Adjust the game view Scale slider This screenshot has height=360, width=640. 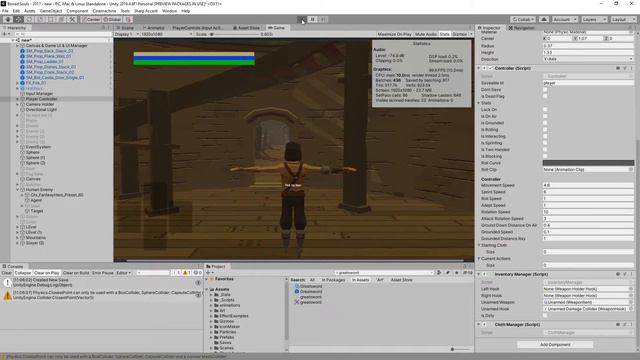(235, 34)
